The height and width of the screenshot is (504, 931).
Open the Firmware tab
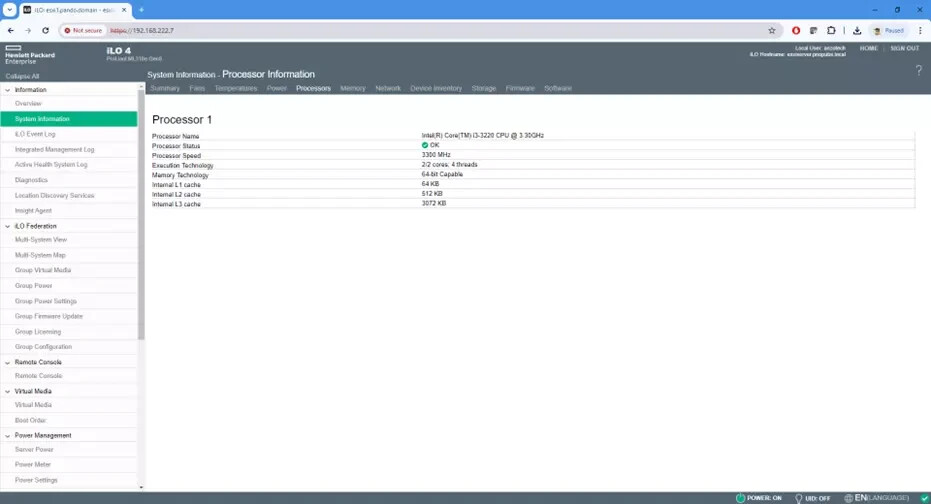tap(520, 88)
